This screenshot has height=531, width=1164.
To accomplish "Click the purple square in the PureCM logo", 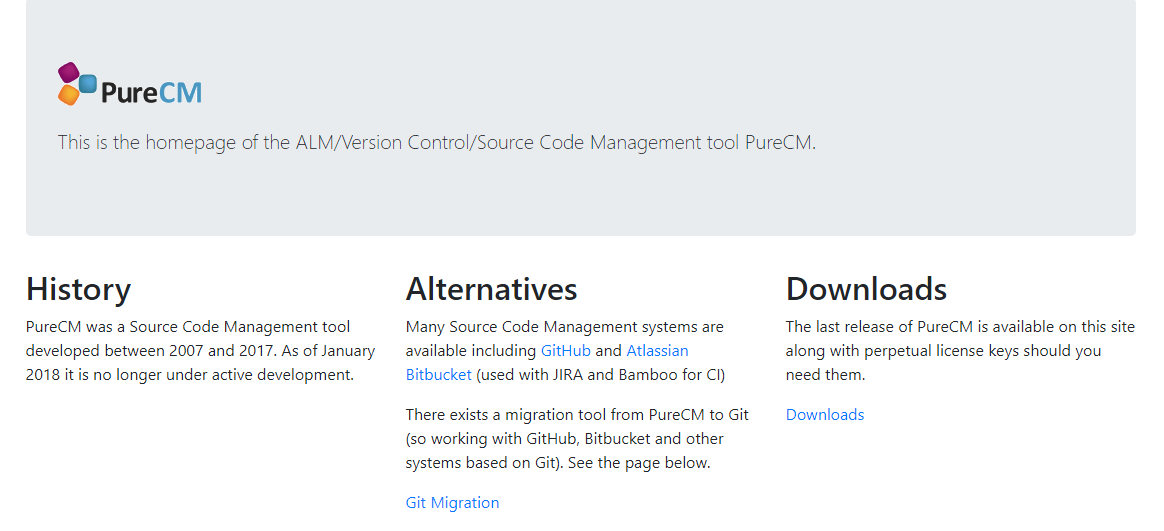I will pos(68,73).
